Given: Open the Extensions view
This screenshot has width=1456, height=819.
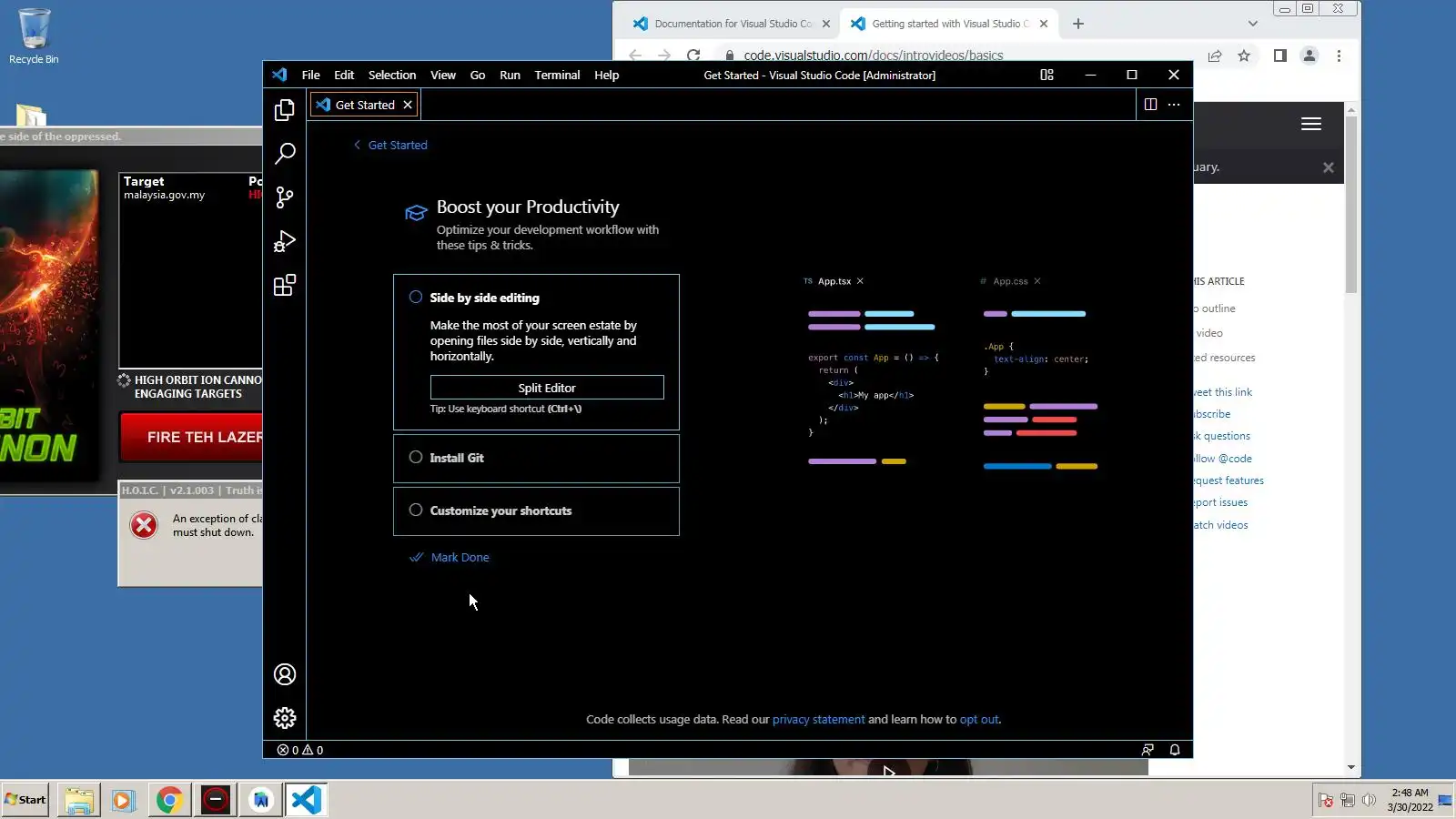Looking at the screenshot, I should pos(285,285).
